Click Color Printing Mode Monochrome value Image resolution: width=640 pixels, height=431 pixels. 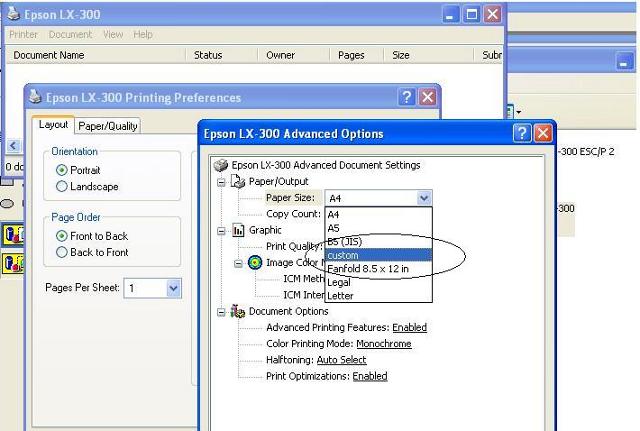pyautogui.click(x=384, y=344)
